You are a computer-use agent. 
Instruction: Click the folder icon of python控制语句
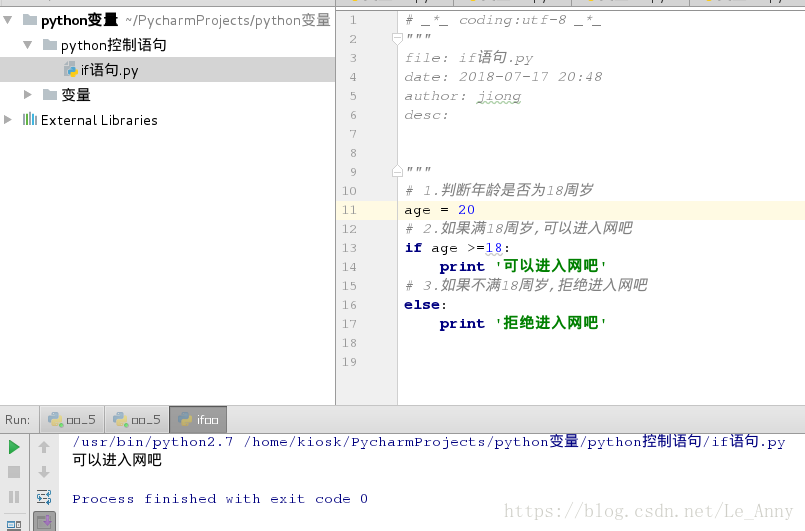50,45
